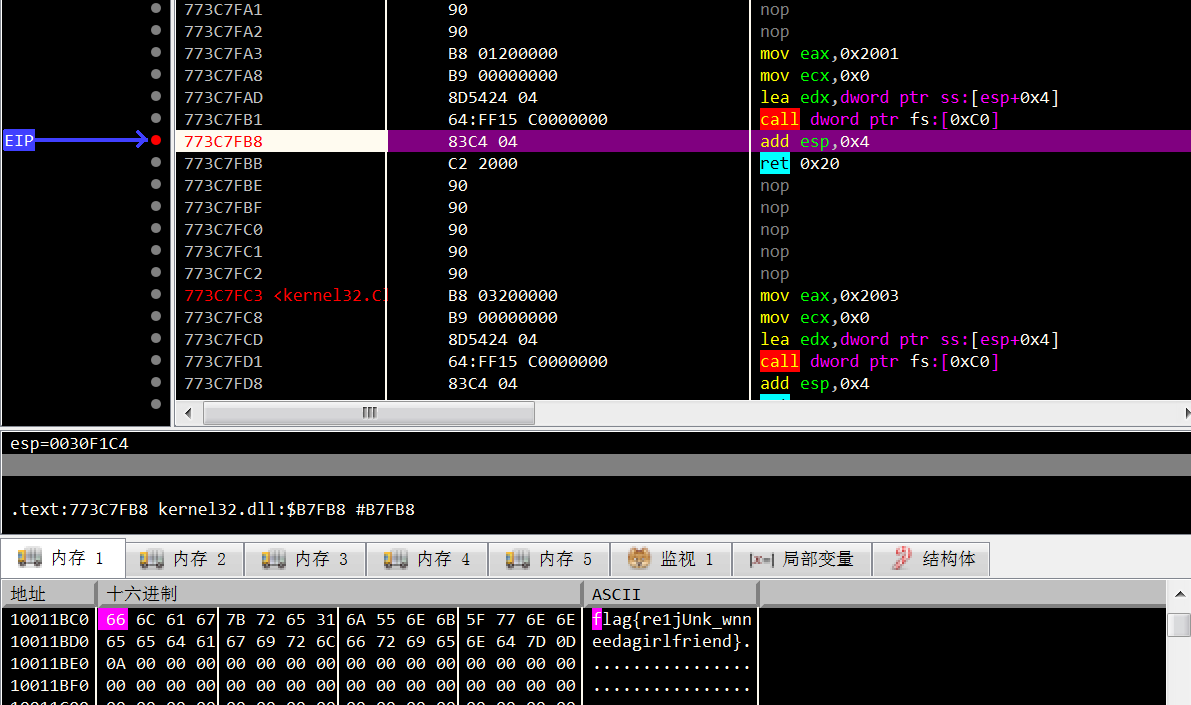Screen dimensions: 1191x705
Task: Toggle breakpoint dot at 773C7FAD
Action: (x=156, y=96)
